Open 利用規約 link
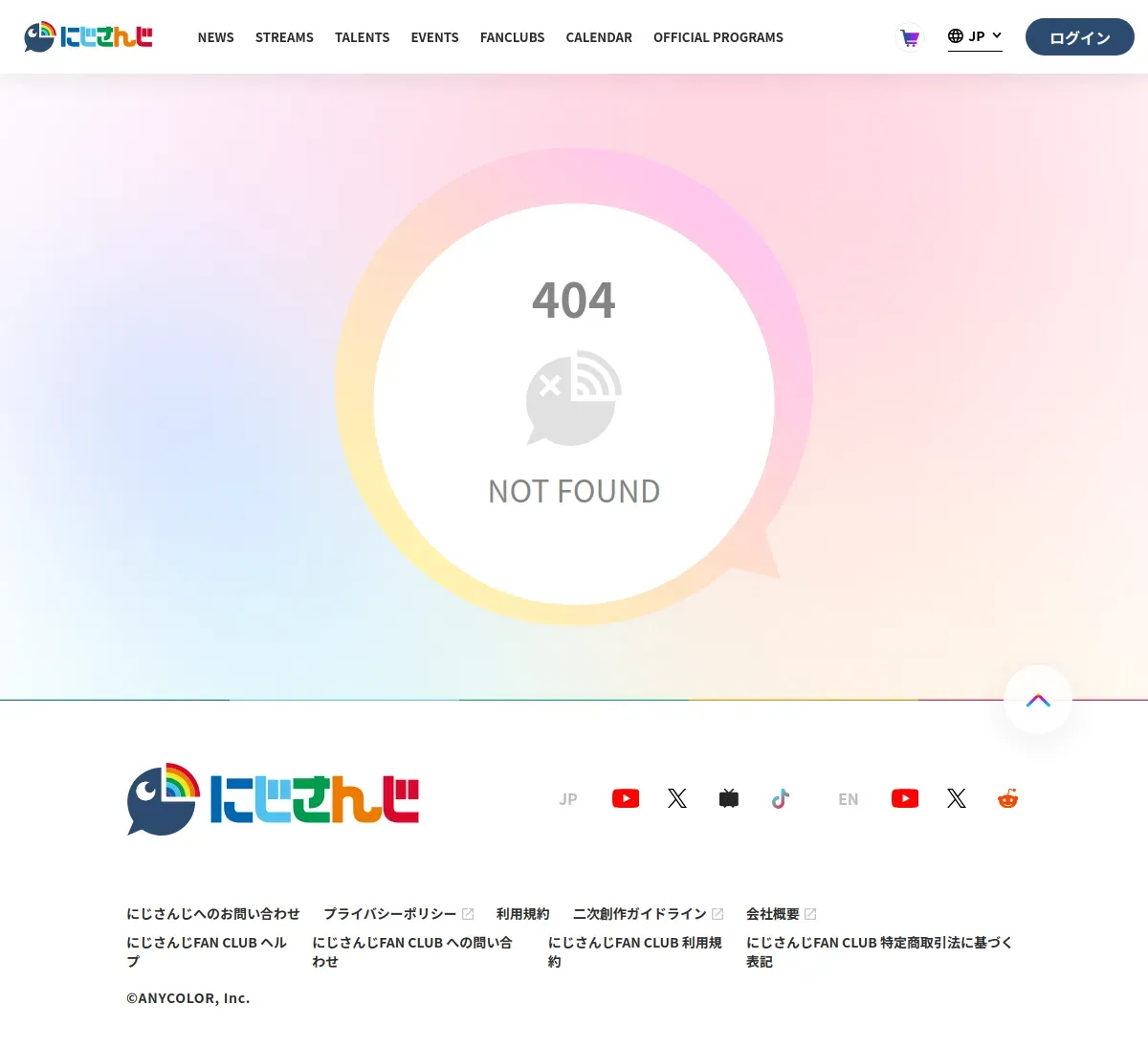 coord(523,914)
